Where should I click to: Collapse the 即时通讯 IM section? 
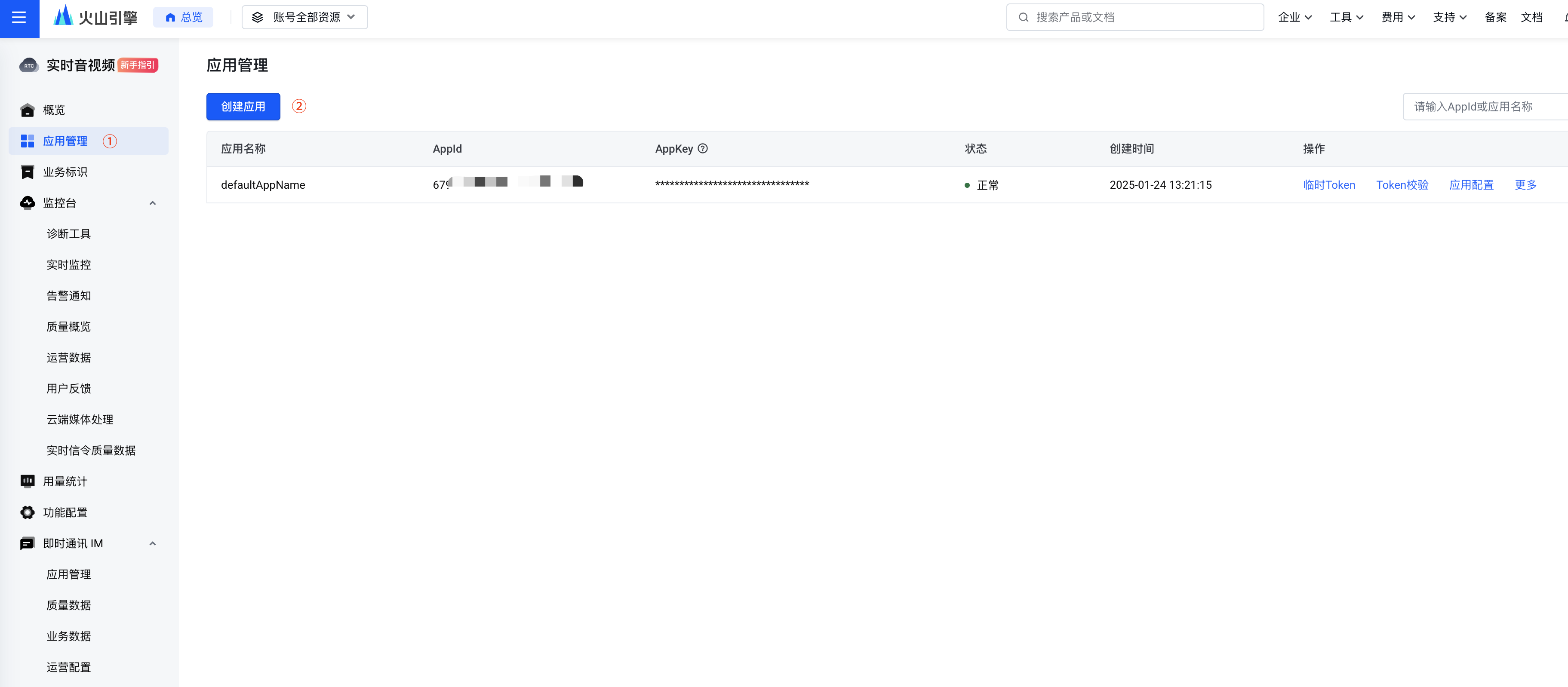[153, 543]
